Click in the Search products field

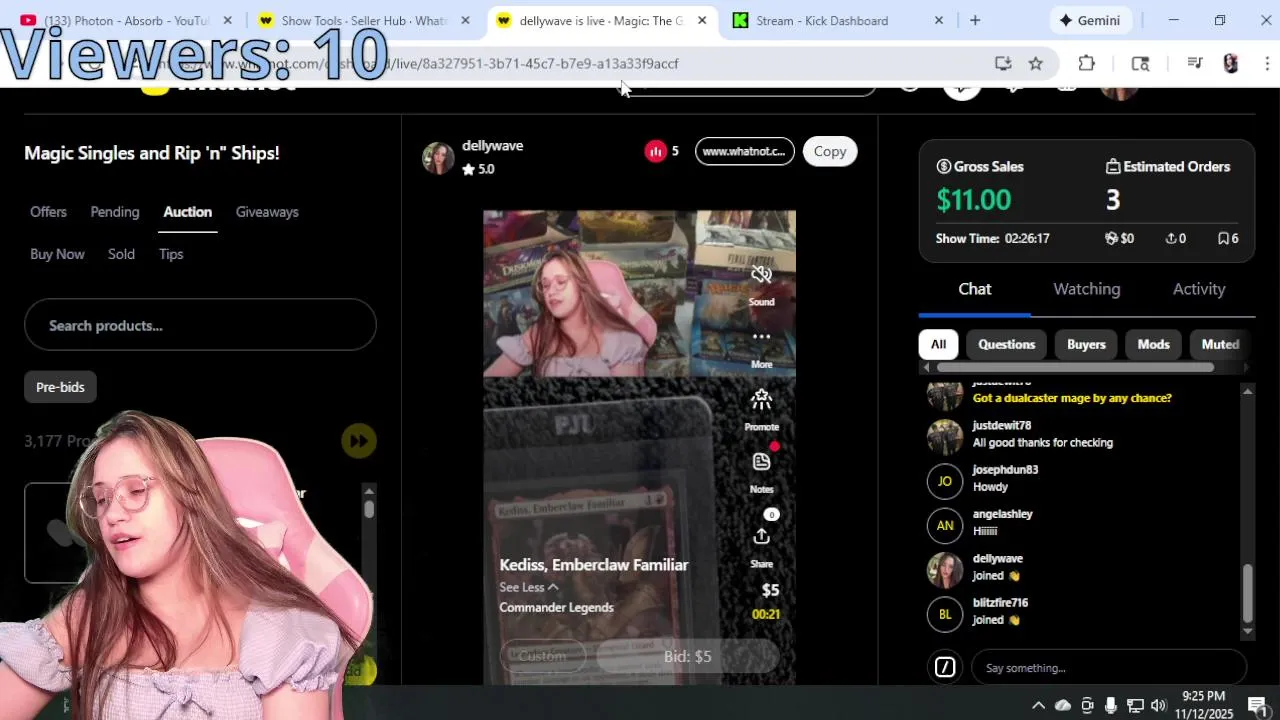pyautogui.click(x=200, y=325)
